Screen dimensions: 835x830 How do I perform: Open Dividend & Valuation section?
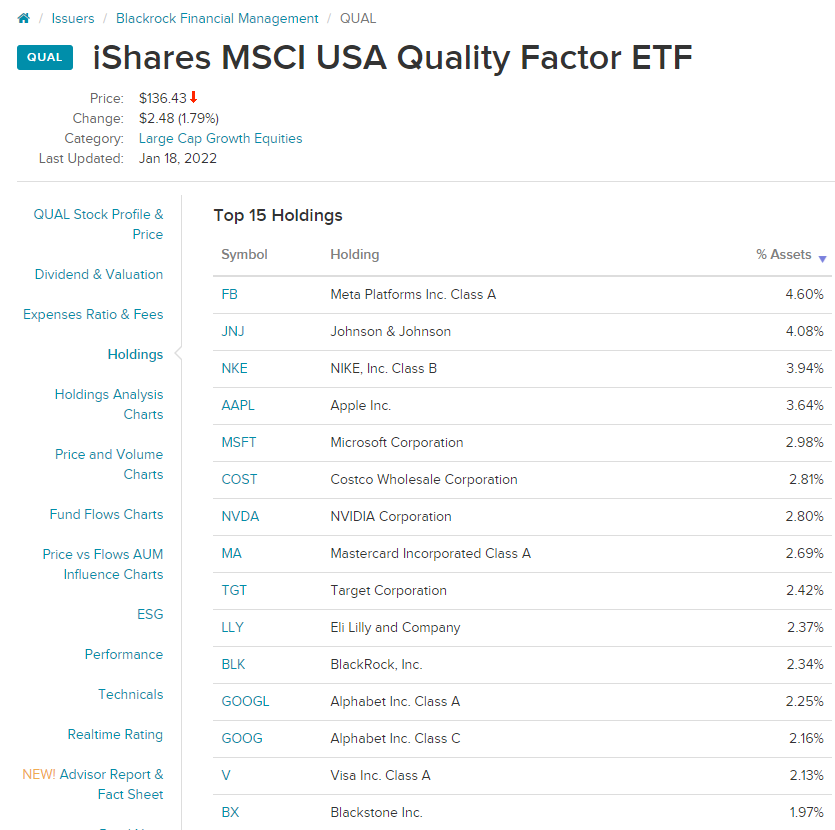pyautogui.click(x=99, y=274)
